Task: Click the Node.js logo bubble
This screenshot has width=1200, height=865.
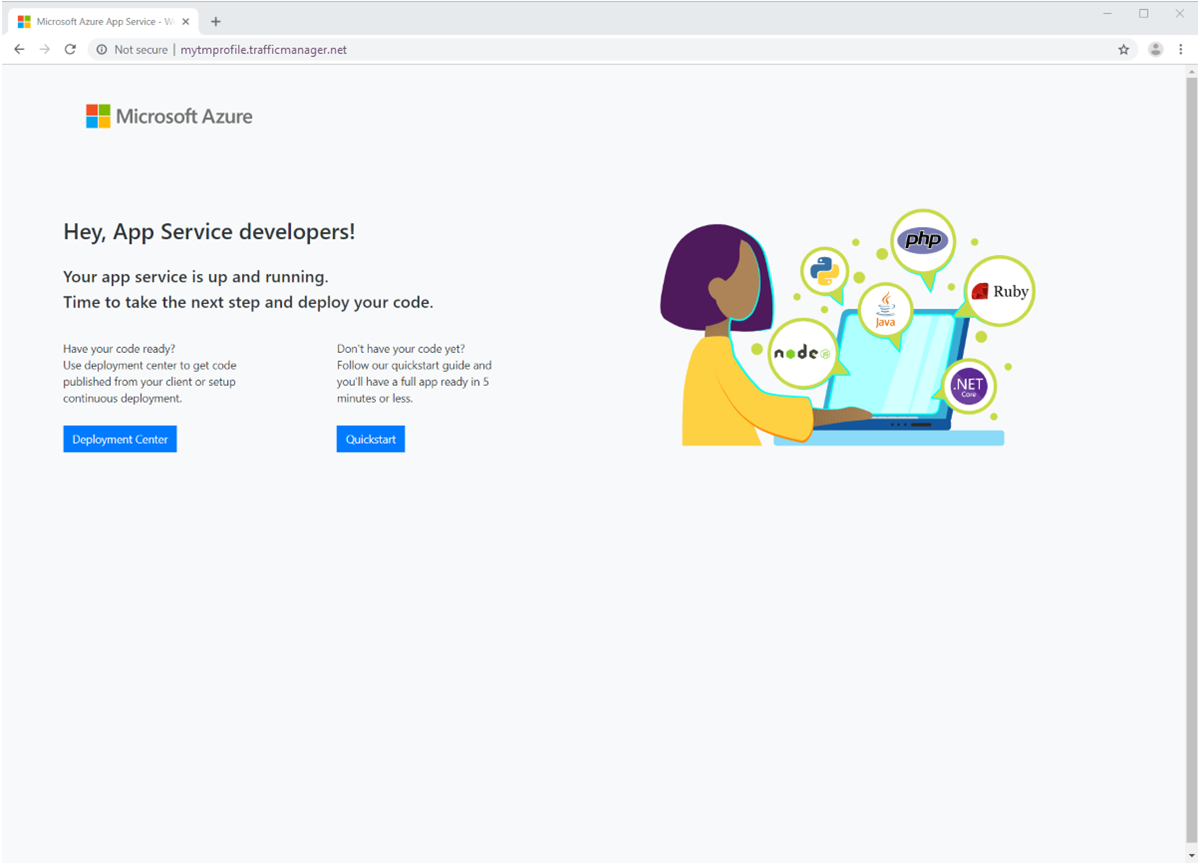Action: pos(802,354)
